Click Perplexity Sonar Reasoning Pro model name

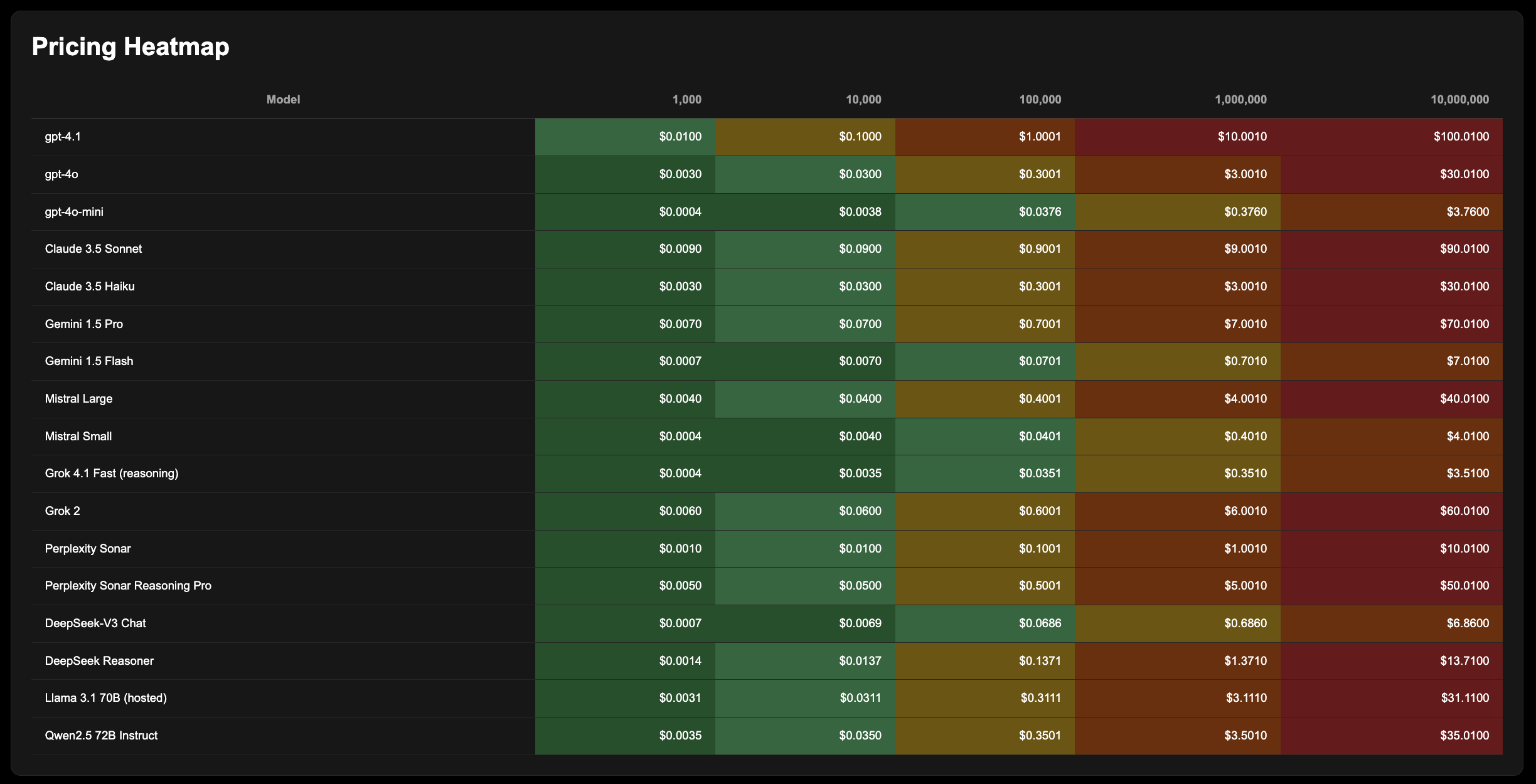click(x=128, y=586)
